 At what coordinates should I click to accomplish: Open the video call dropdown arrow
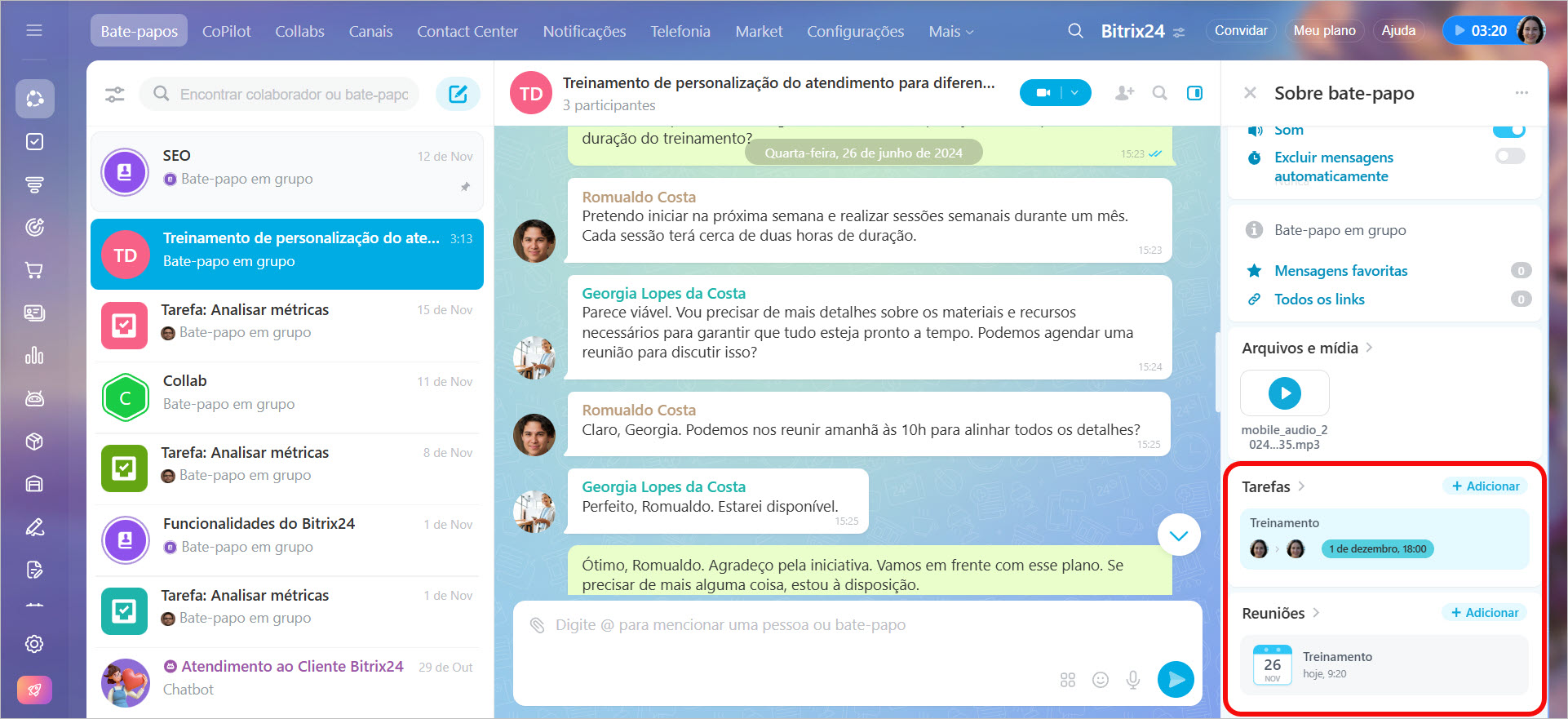point(1075,93)
